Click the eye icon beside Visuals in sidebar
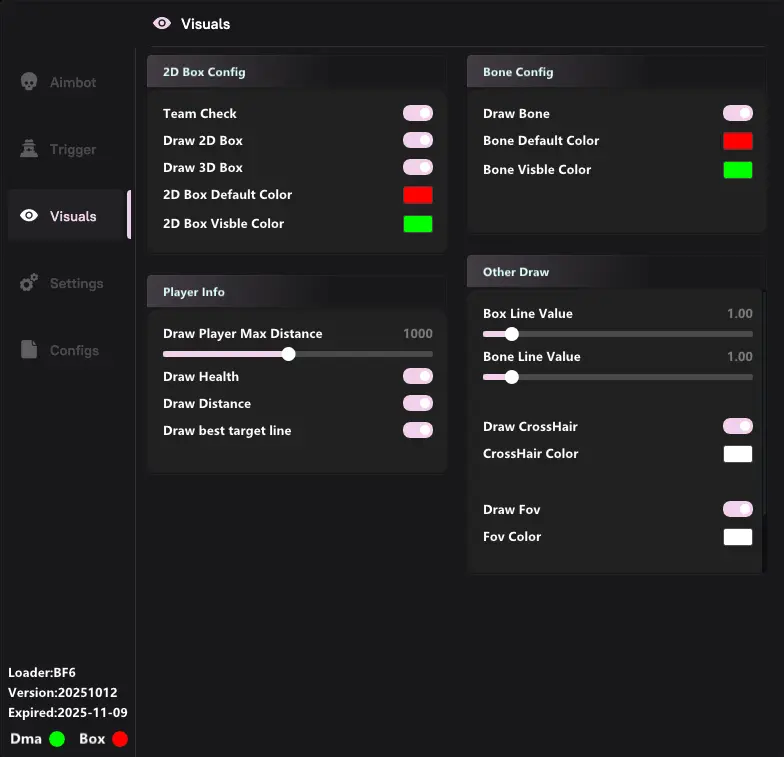 coord(29,216)
